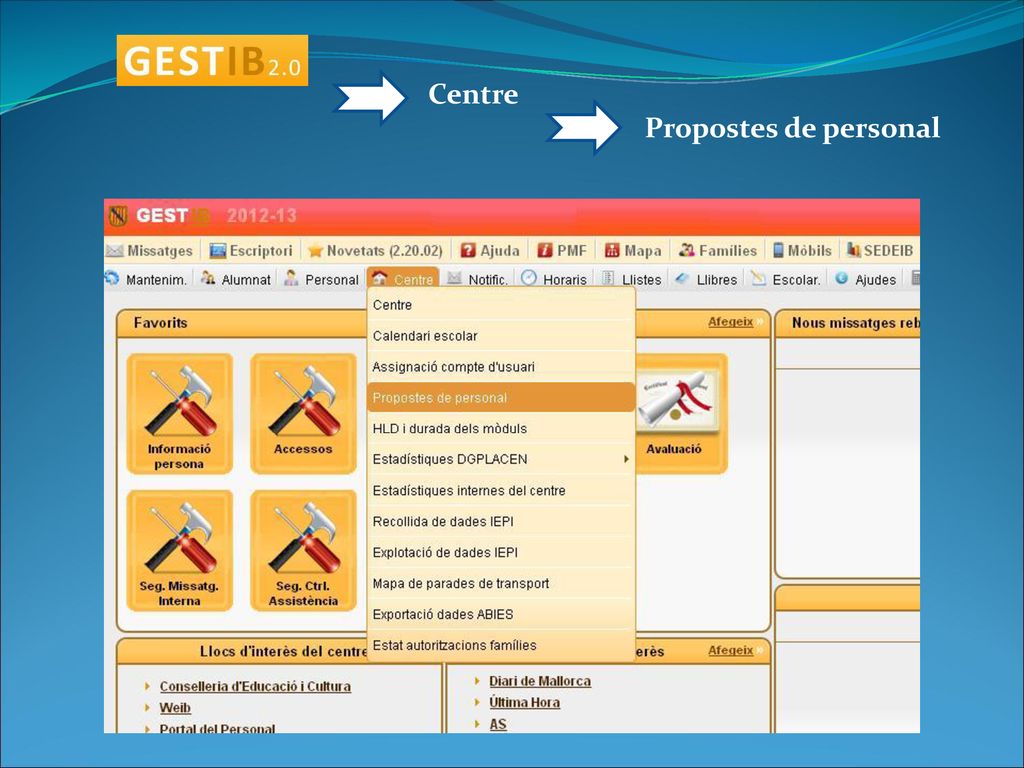Click the Mantenim. refresh icon

112,279
